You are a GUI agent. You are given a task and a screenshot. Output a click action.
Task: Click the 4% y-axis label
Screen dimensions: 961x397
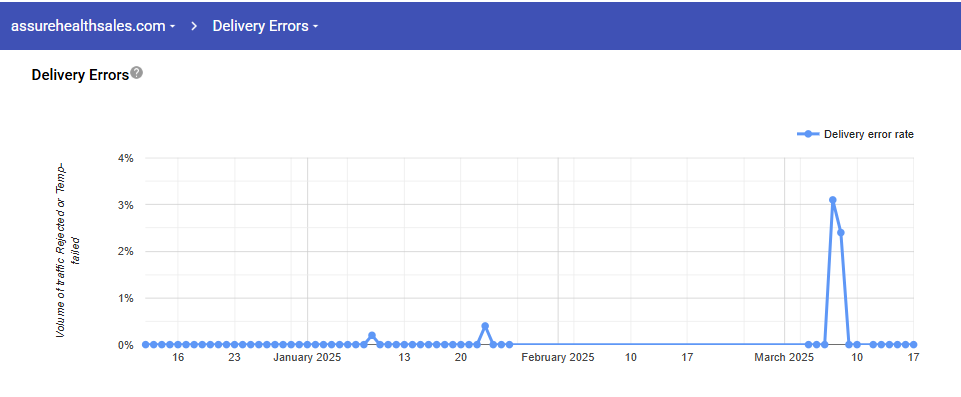pyautogui.click(x=126, y=158)
